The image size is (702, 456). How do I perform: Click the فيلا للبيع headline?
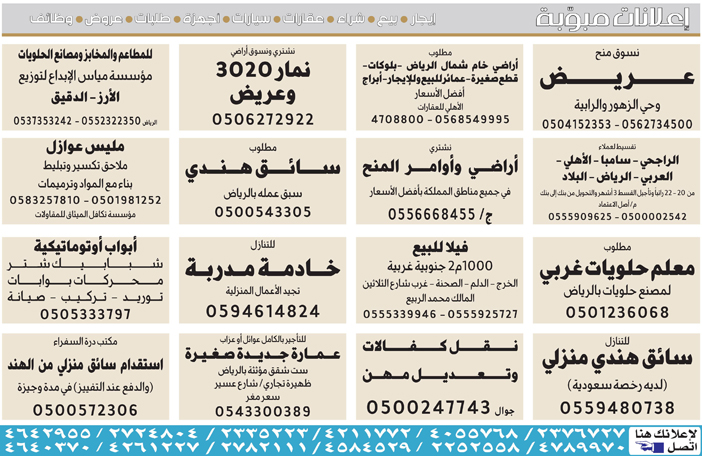440,247
